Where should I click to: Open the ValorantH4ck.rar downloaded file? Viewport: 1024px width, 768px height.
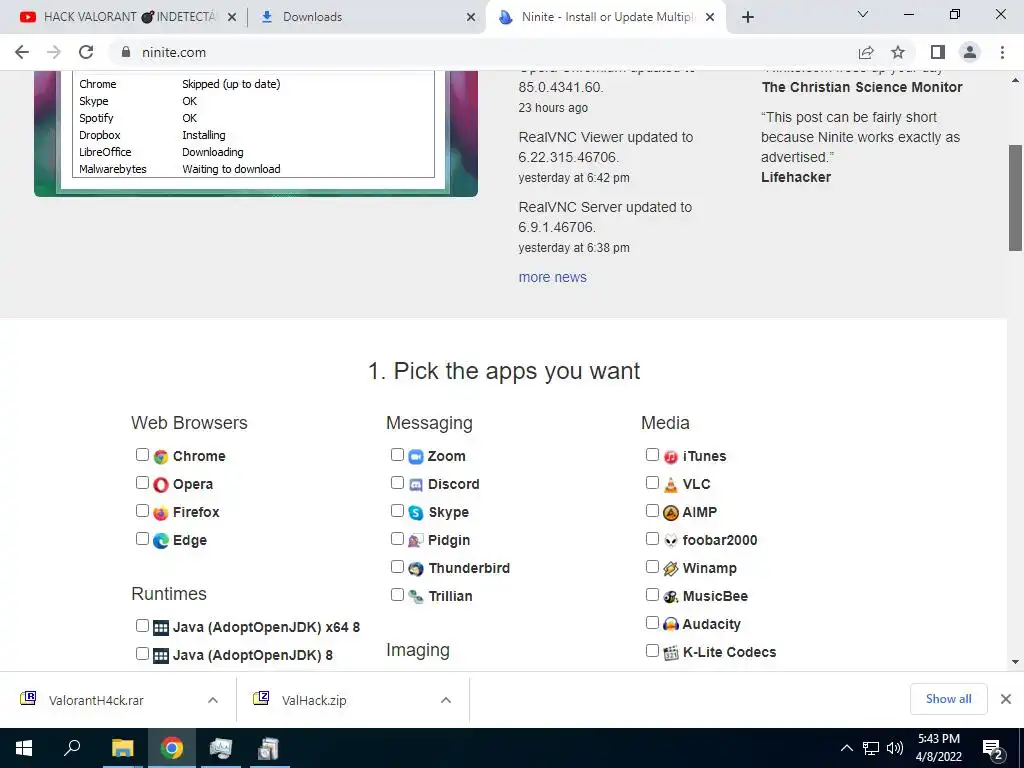point(96,700)
